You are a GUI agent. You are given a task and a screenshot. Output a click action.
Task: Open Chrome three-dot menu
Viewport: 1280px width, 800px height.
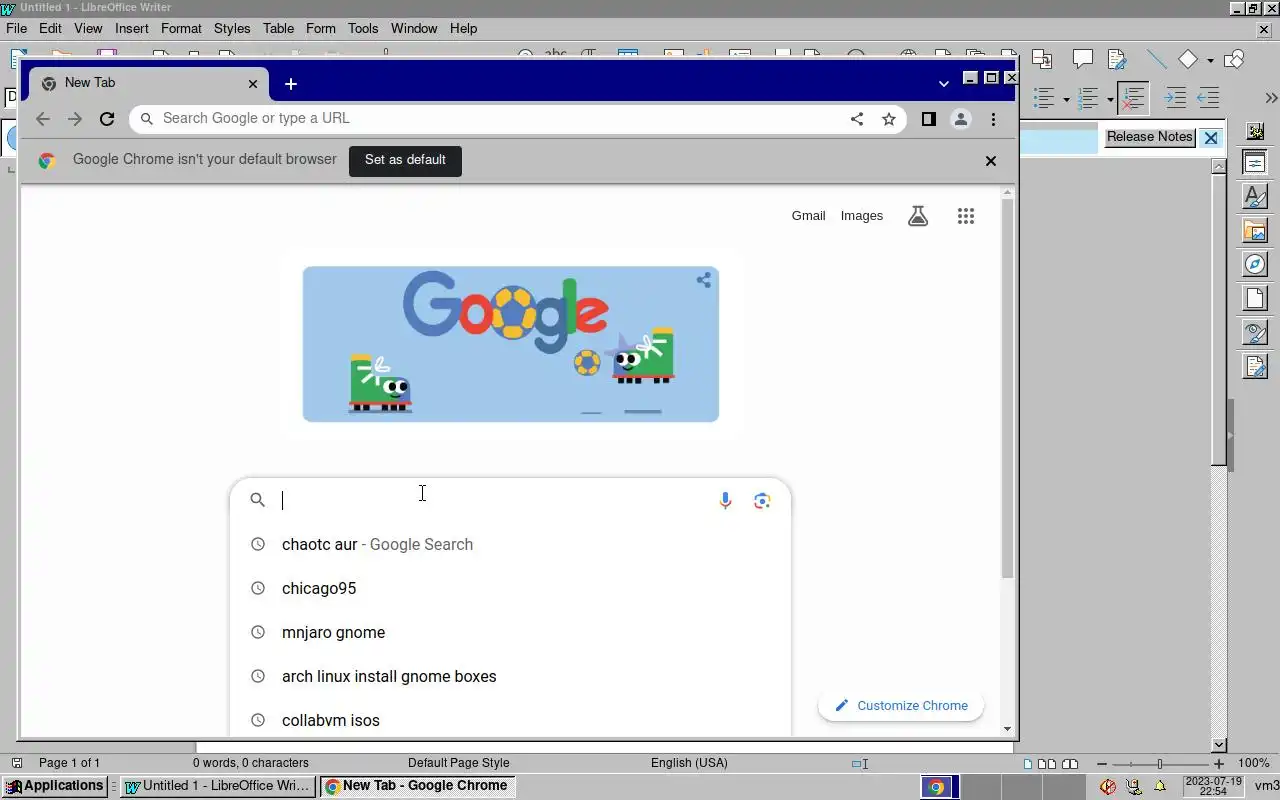point(993,119)
